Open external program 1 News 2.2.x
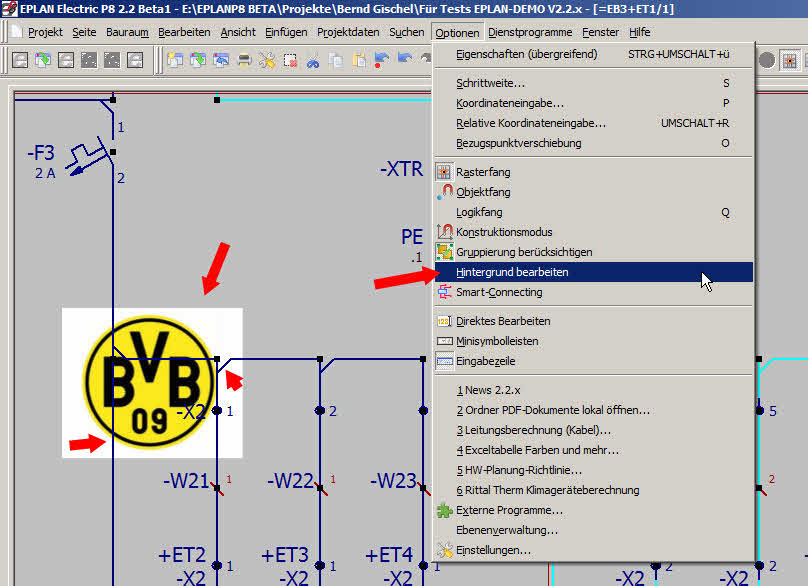The height and width of the screenshot is (586, 808). pos(594,390)
